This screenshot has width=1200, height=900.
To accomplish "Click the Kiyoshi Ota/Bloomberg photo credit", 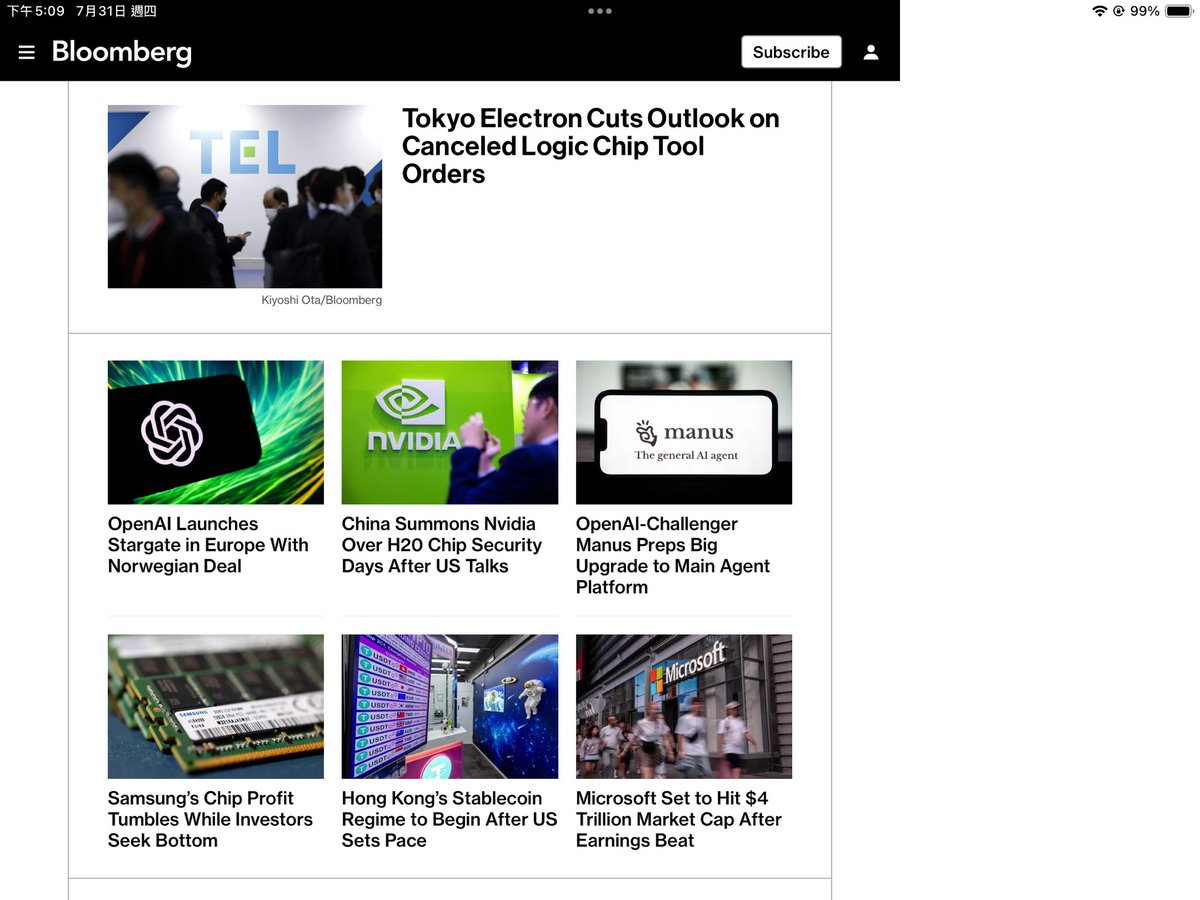I will [322, 300].
